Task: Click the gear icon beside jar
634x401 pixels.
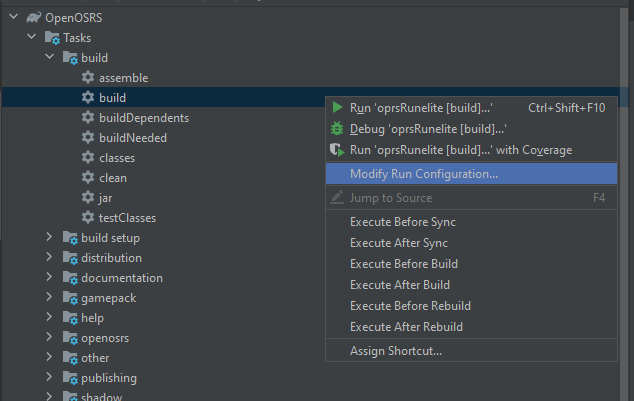Action: pyautogui.click(x=88, y=197)
